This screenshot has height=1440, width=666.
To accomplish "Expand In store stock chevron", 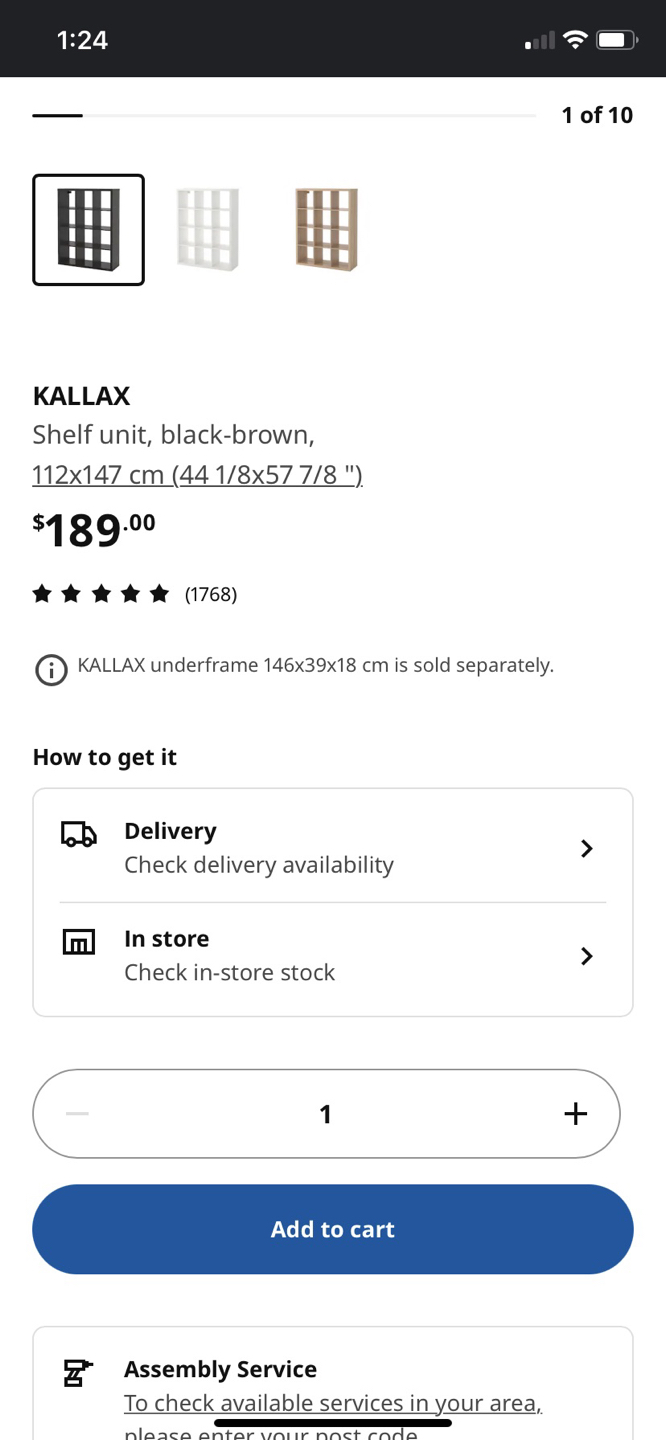I will coord(587,957).
